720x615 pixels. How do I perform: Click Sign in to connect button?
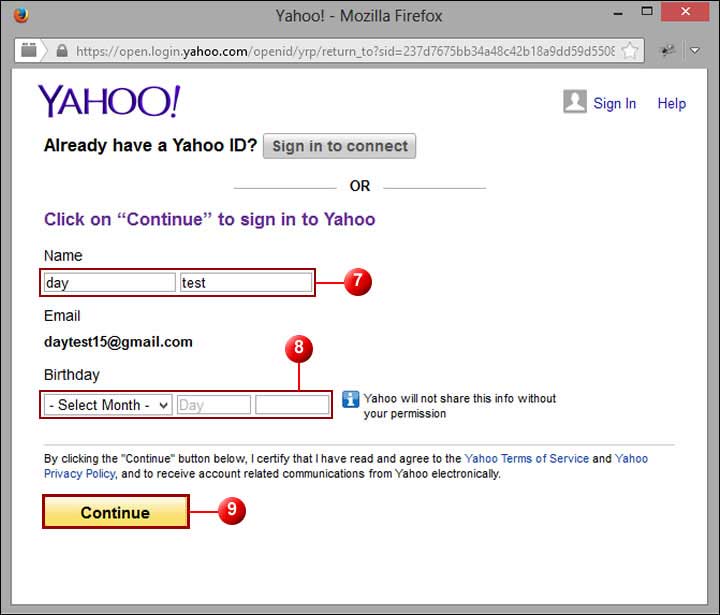point(339,146)
